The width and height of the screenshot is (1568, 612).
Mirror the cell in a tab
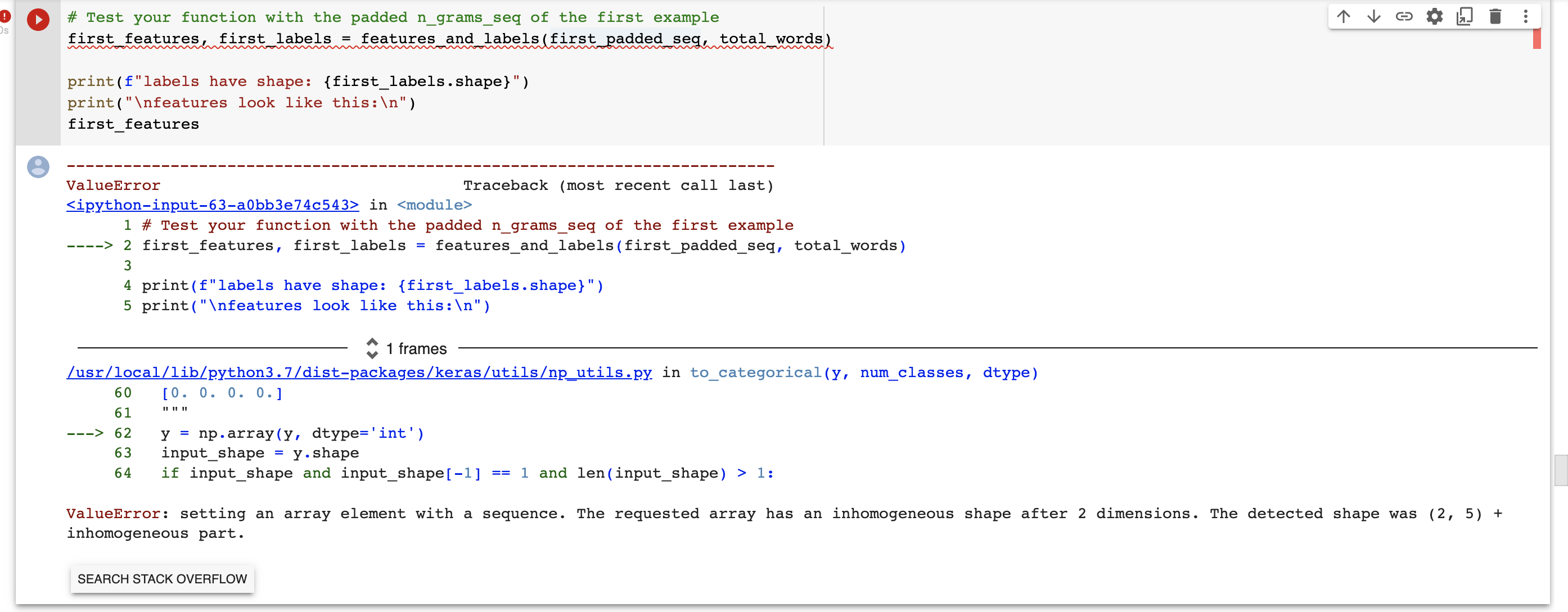pos(1465,16)
